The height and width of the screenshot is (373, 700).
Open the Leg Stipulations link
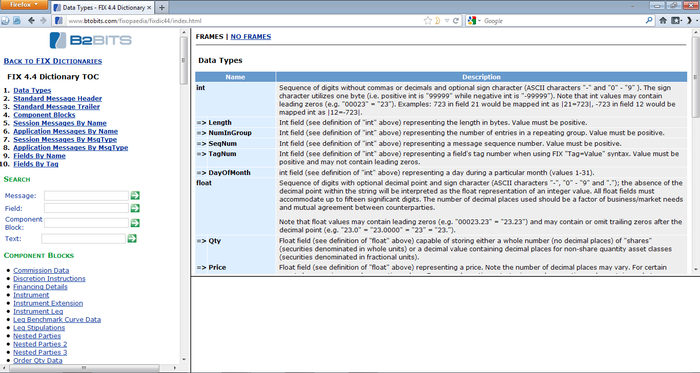[39, 327]
